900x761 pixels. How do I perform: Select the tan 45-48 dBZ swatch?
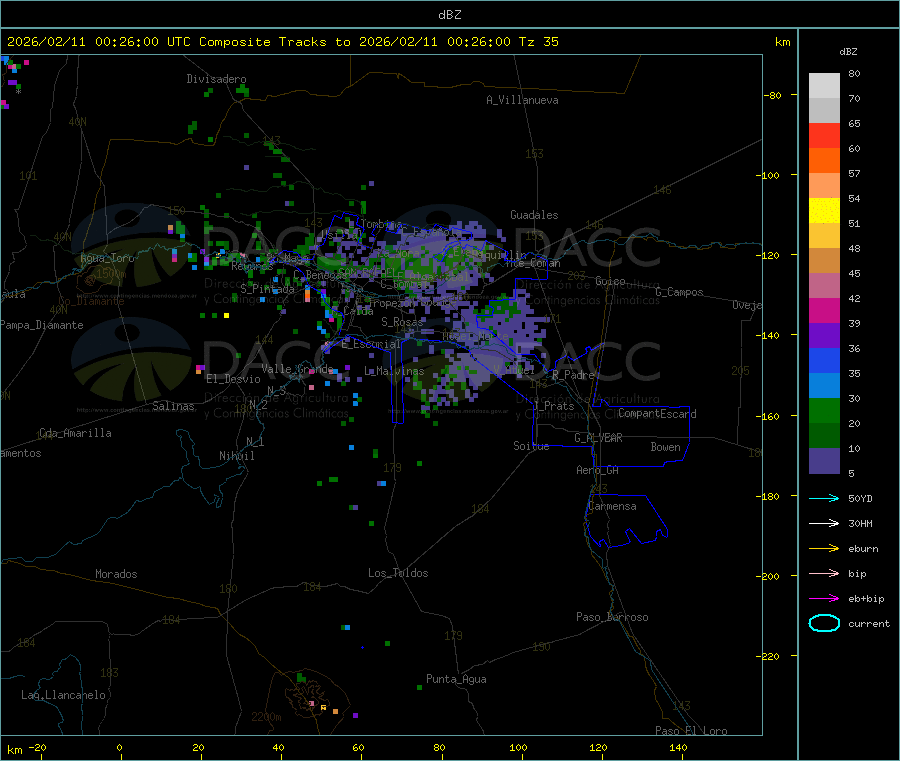824,261
